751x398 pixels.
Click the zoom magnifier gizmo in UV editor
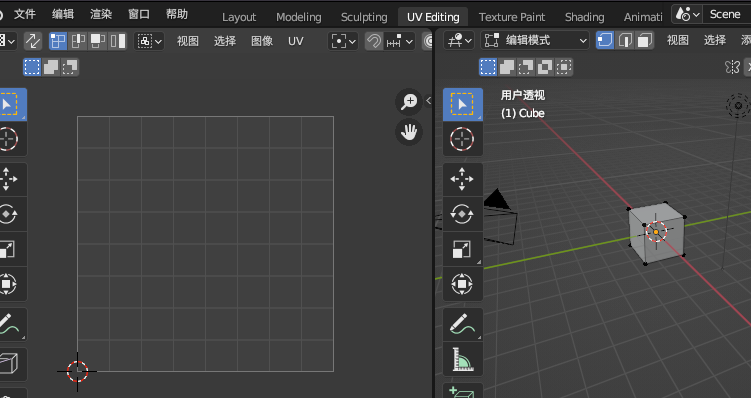click(409, 102)
